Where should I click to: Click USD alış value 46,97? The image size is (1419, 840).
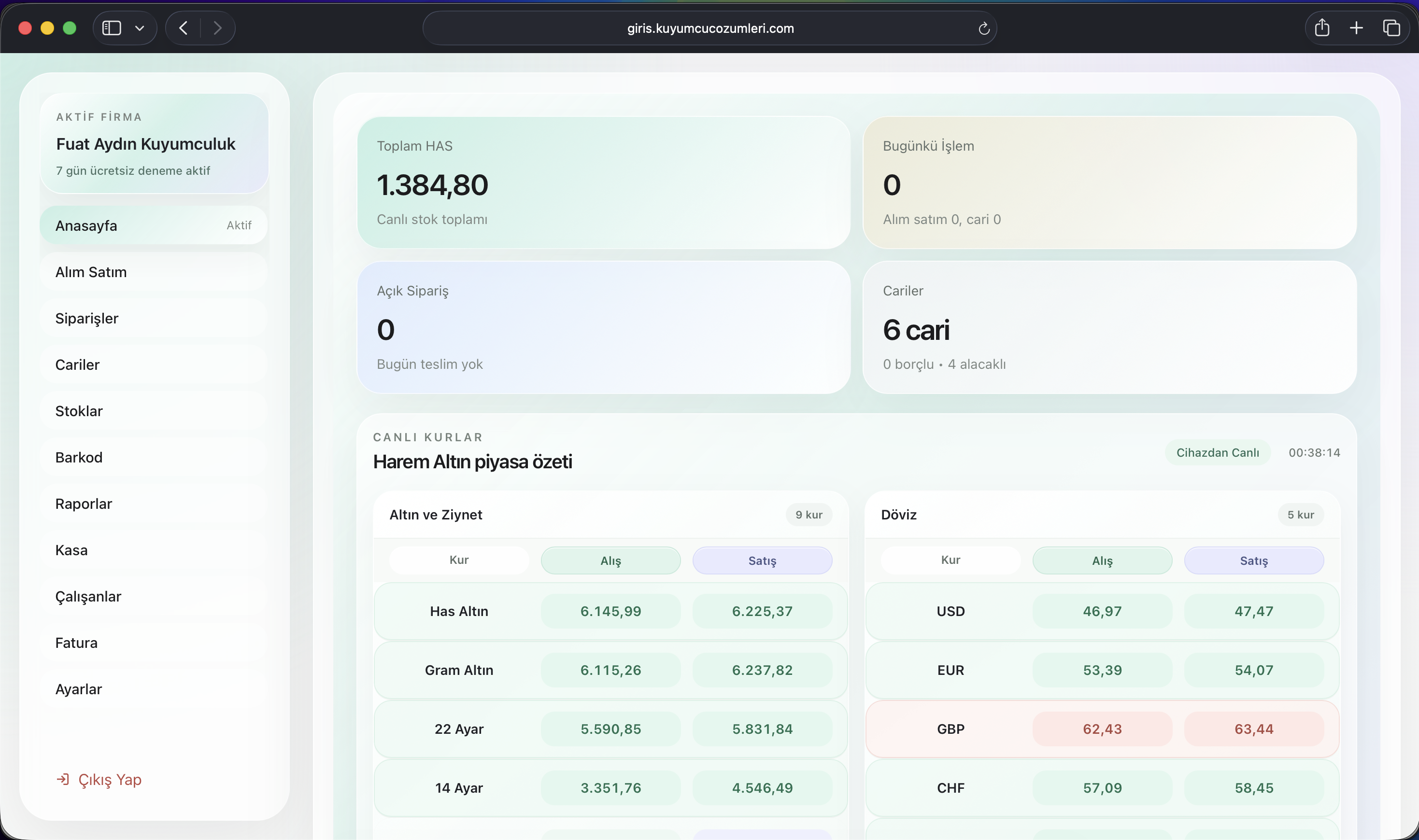(x=1102, y=611)
